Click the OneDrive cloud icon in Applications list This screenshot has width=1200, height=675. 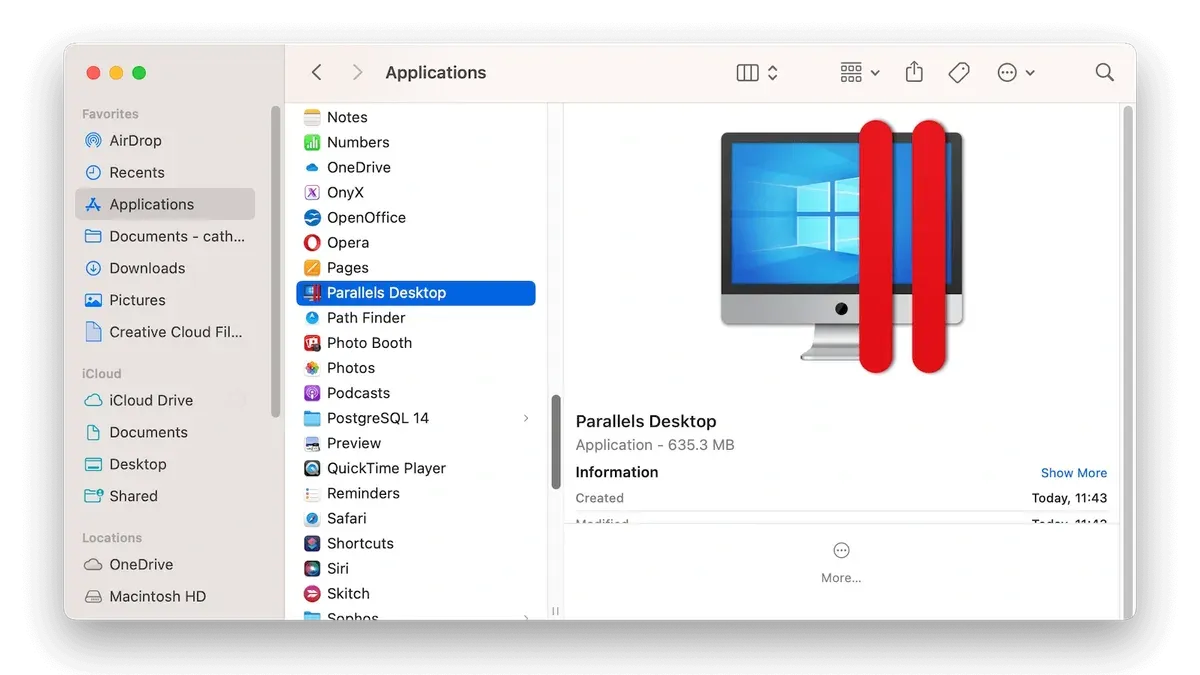click(312, 167)
